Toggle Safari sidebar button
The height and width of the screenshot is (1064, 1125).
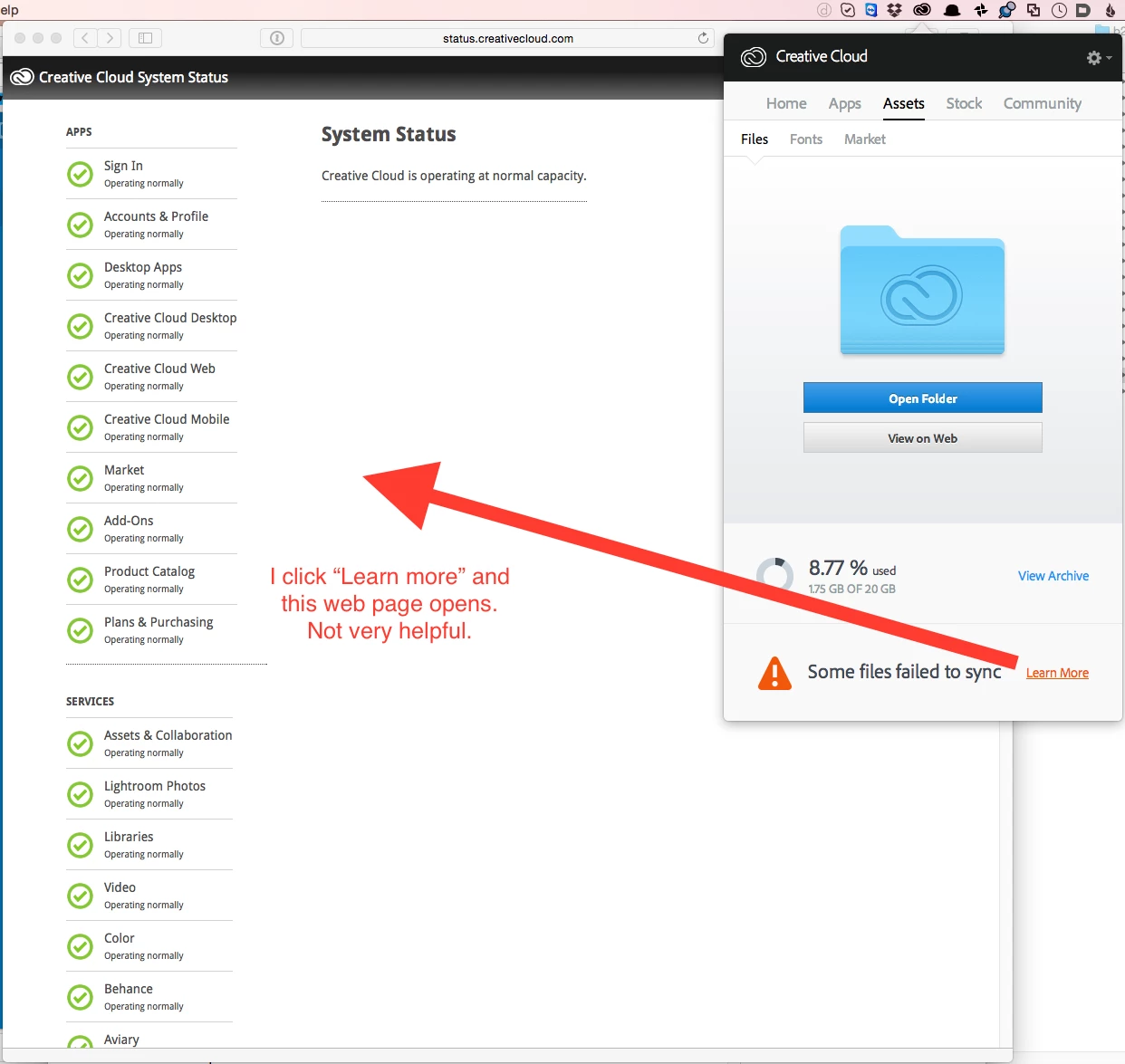tap(145, 38)
